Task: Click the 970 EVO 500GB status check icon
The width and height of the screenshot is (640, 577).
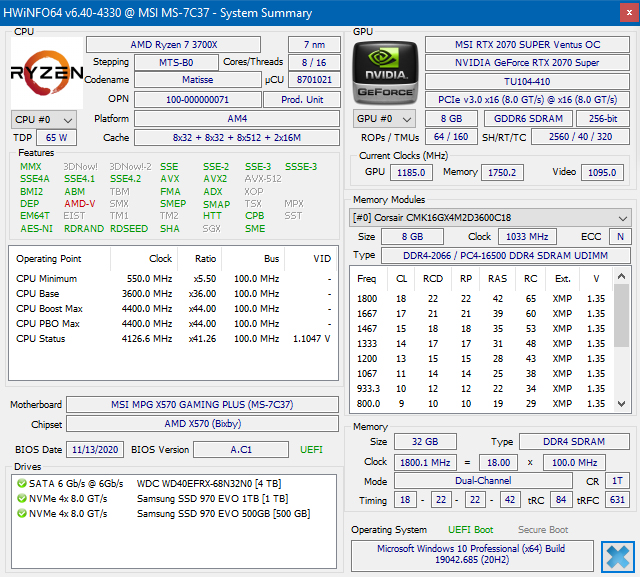Action: [22, 513]
